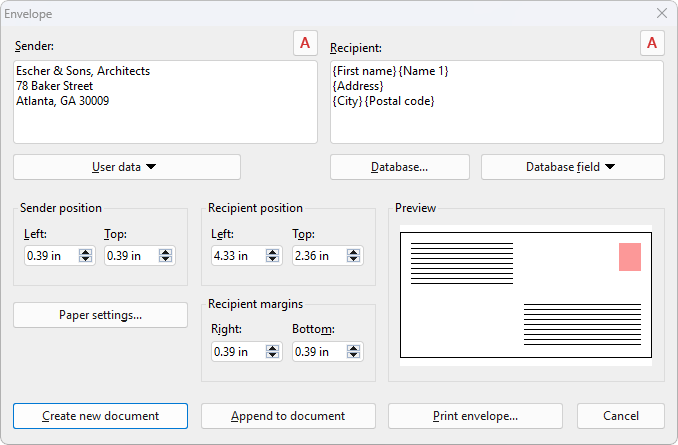
Task: Decrease Sender position Left value
Action: pyautogui.click(x=86, y=259)
